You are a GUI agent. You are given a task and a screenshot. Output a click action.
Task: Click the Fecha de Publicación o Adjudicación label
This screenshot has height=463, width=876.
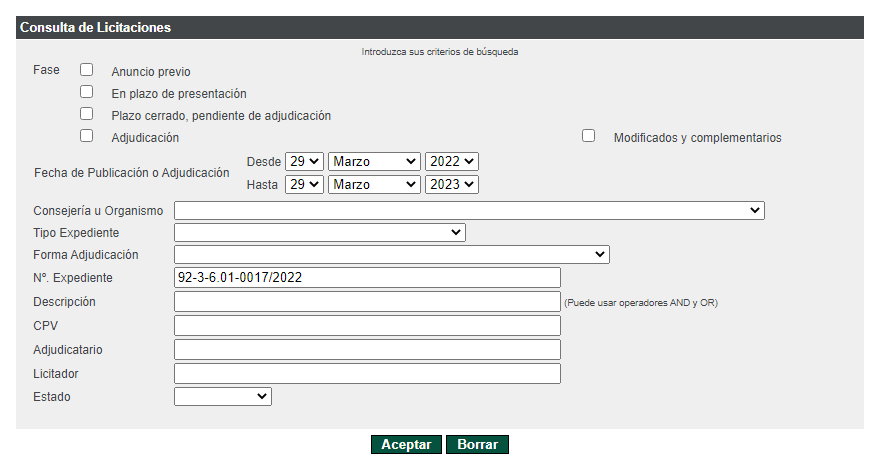tap(132, 173)
